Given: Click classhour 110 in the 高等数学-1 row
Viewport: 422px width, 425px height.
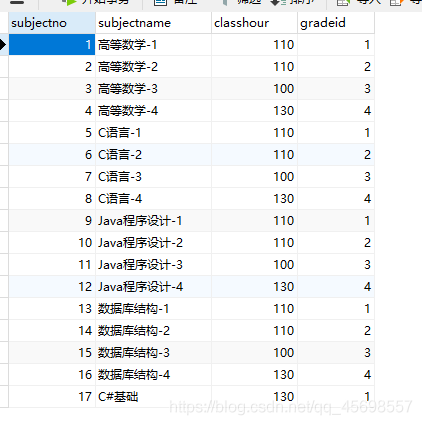Looking at the screenshot, I should click(x=254, y=45).
